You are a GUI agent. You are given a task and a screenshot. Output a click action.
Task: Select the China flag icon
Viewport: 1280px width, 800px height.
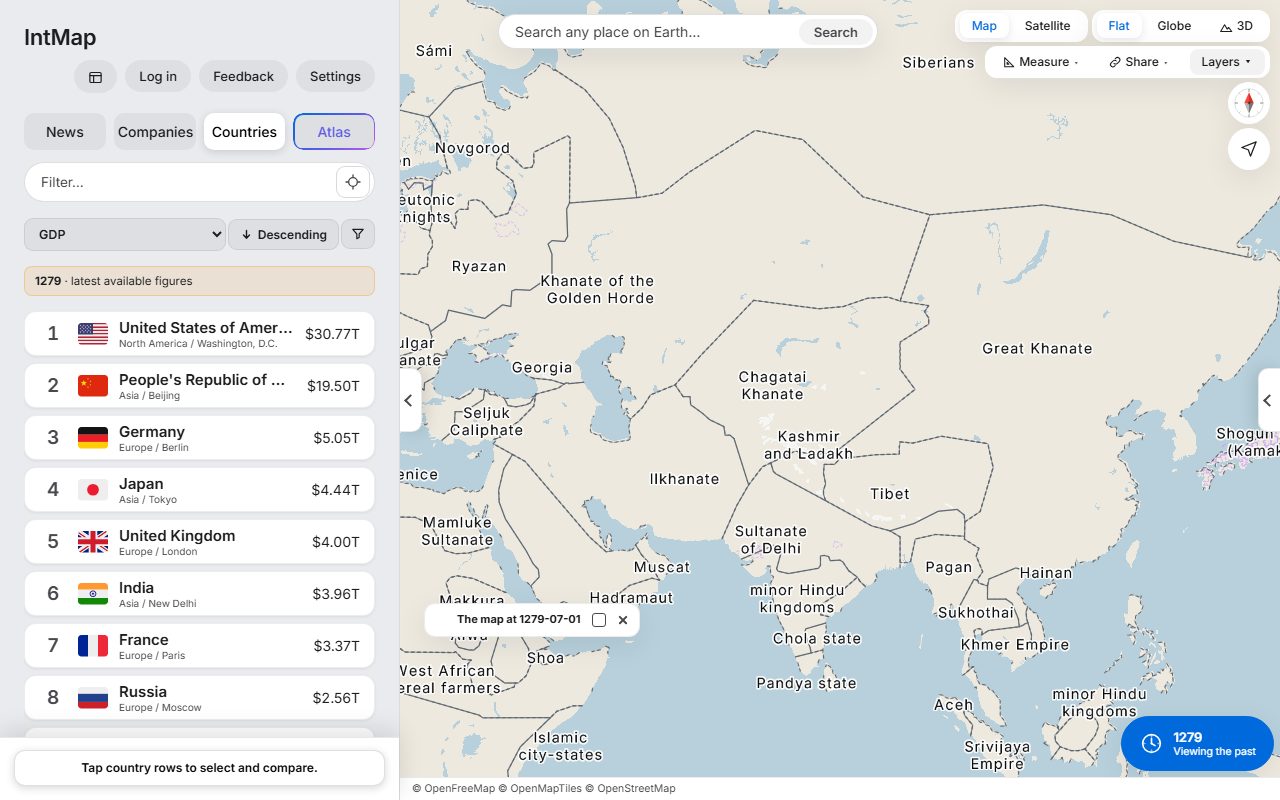pos(93,386)
